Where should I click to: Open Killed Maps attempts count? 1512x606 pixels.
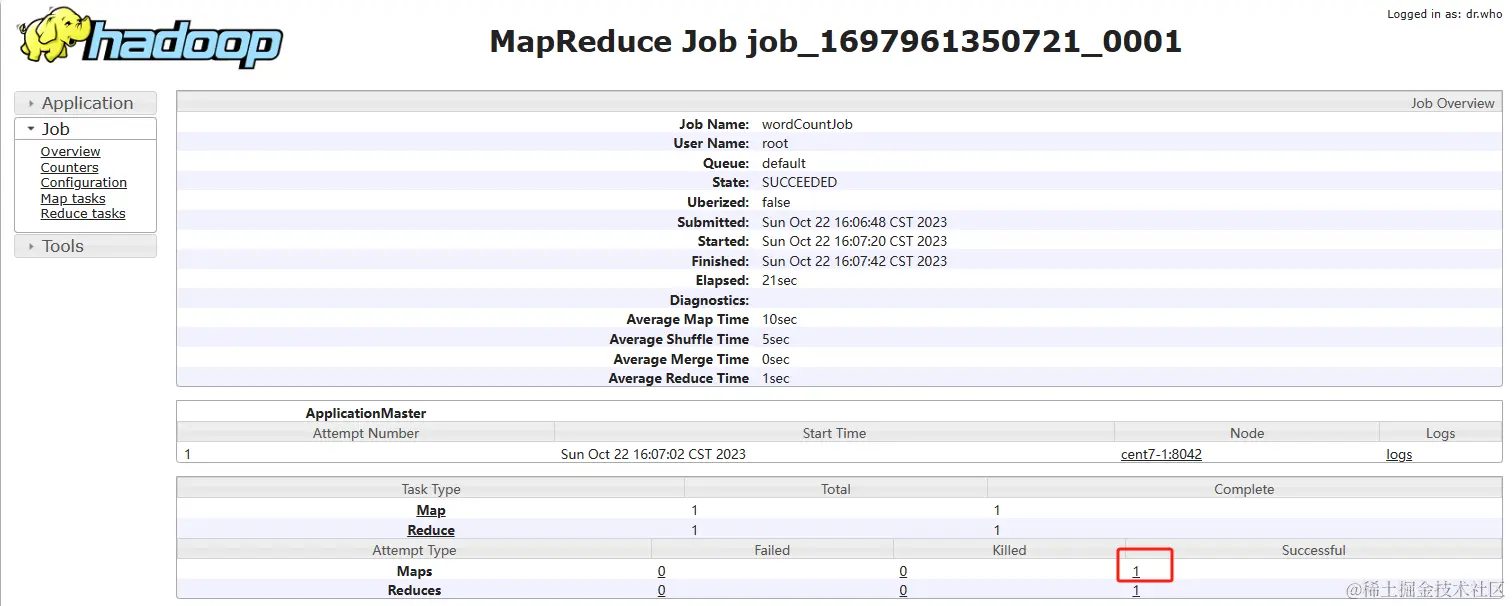pos(903,572)
